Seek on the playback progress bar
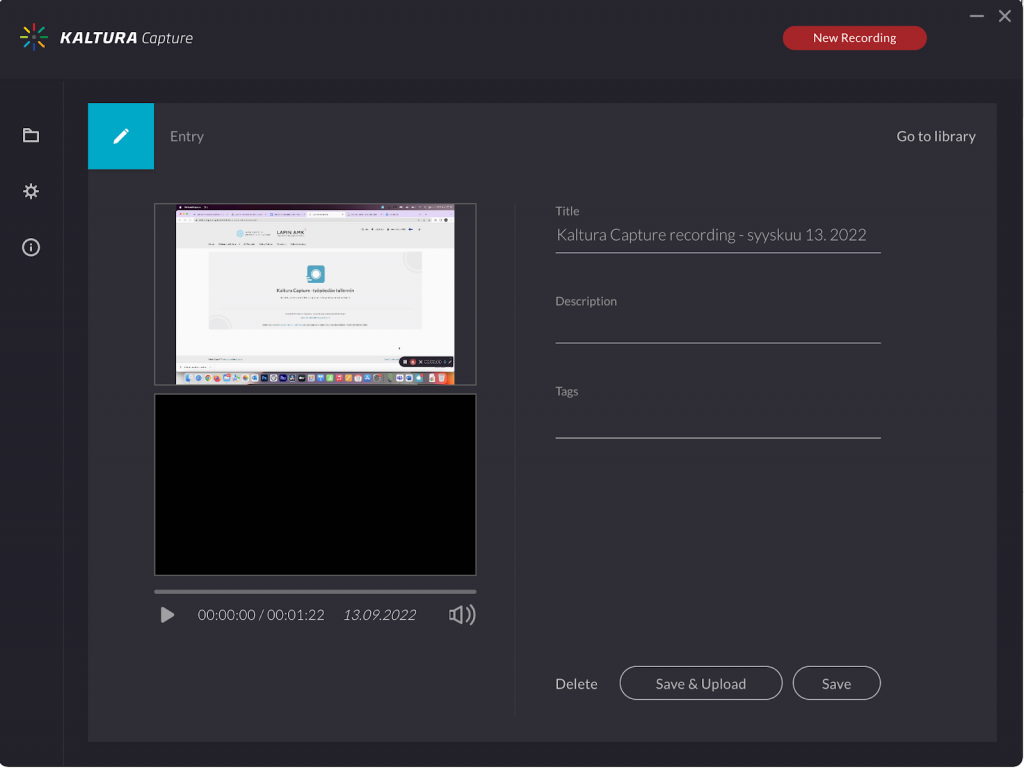 (315, 592)
